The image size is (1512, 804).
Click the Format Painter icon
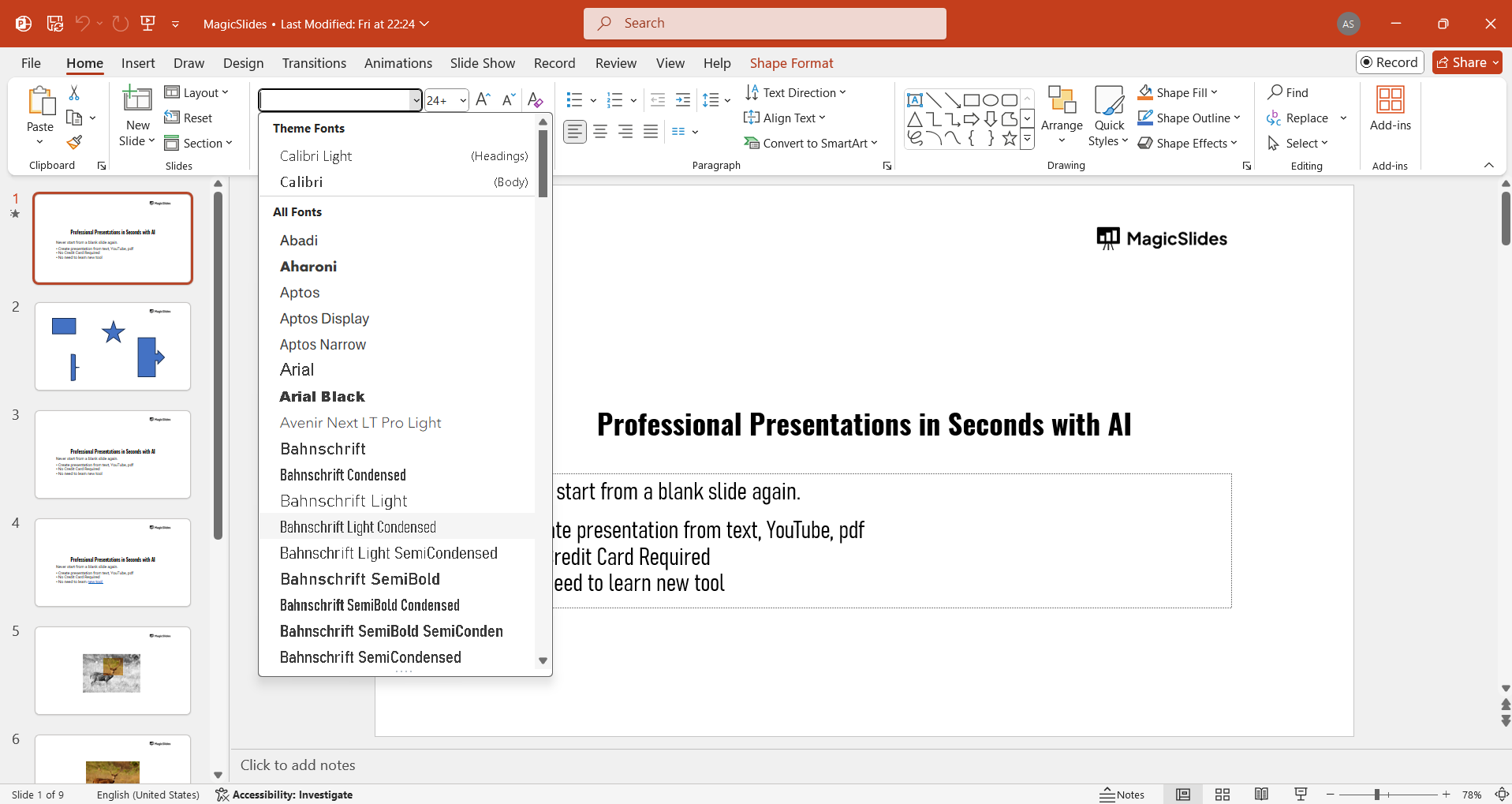[x=74, y=143]
